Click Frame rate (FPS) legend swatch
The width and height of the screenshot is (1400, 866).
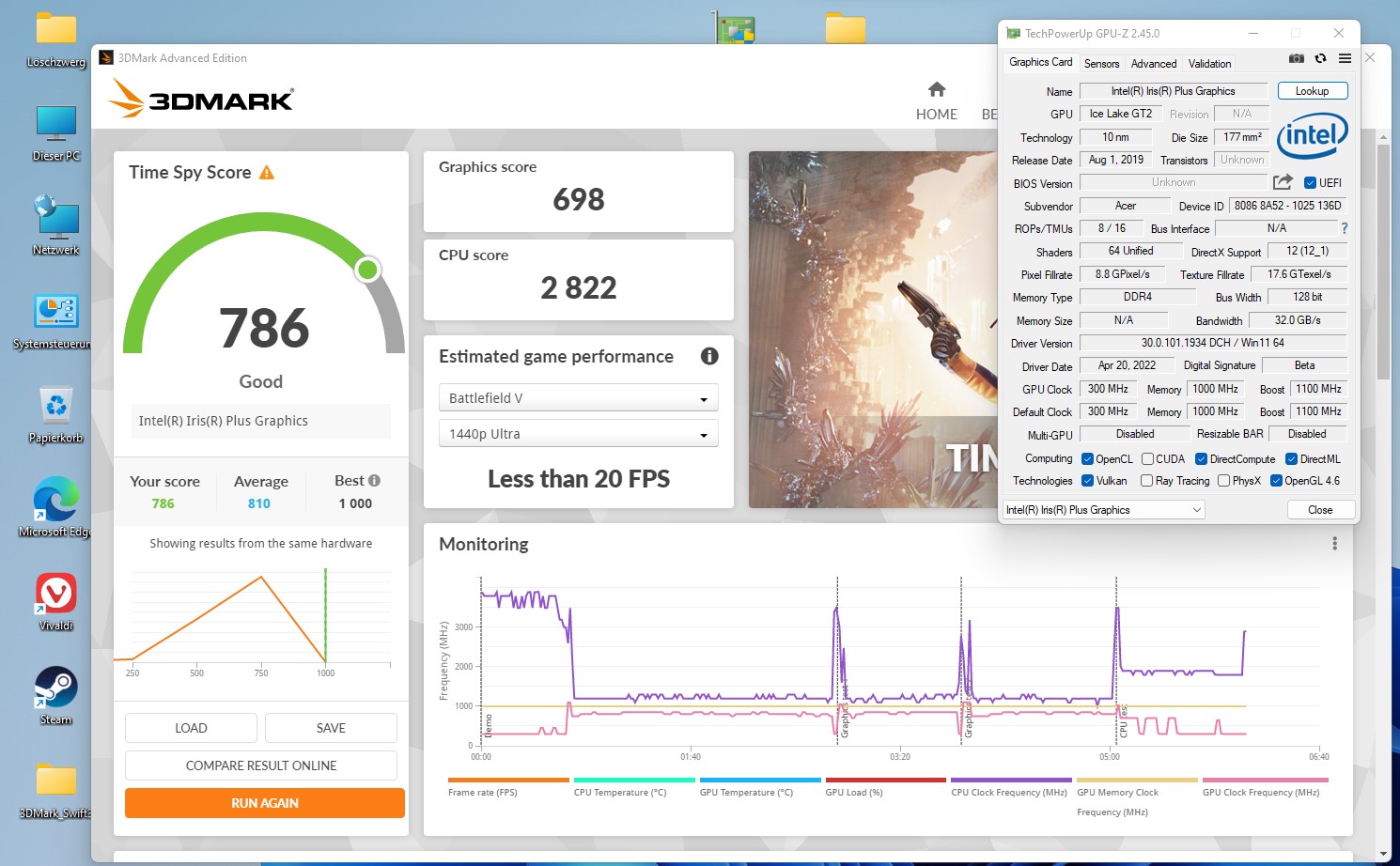point(508,780)
